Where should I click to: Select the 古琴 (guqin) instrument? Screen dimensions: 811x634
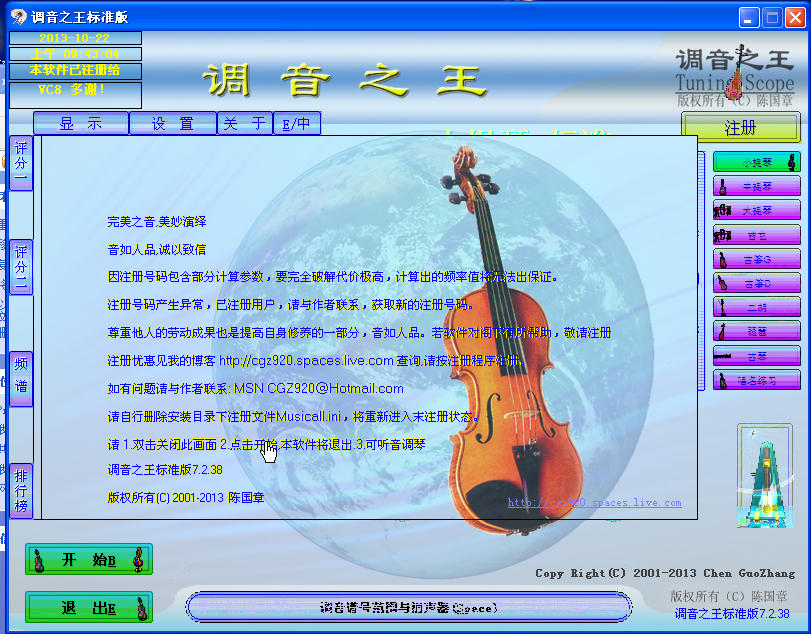[x=757, y=356]
